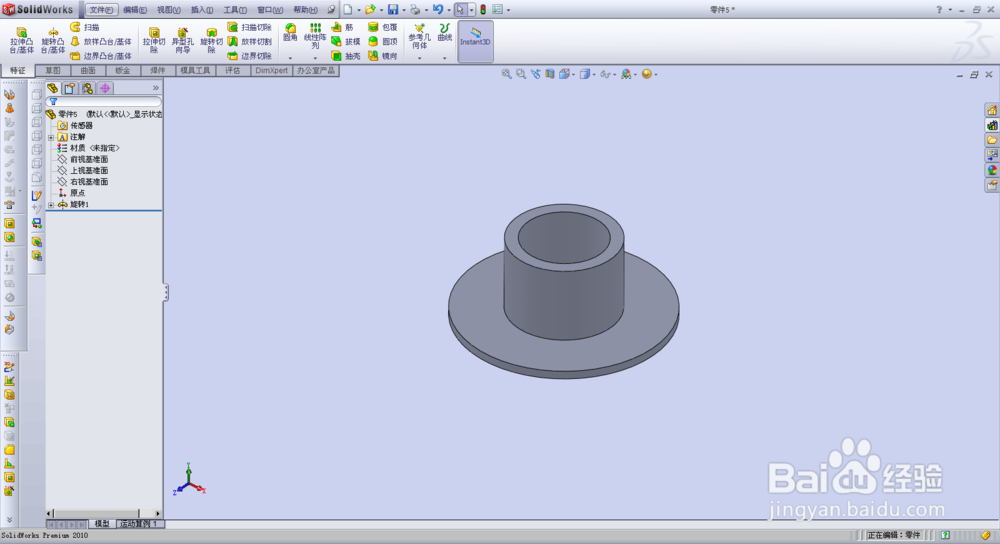Viewport: 1000px width, 544px height.
Task: Switch to the 评估 evaluate tab
Action: [x=233, y=70]
